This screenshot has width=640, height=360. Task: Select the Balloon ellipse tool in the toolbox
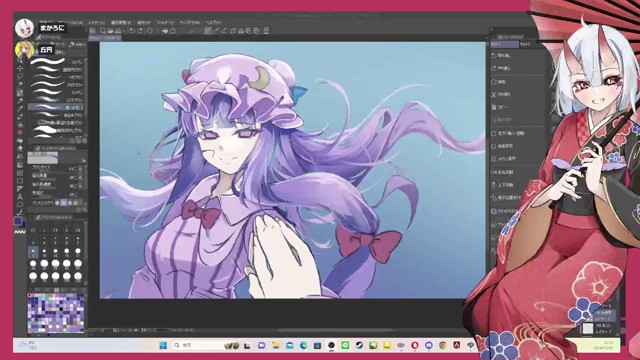(x=20, y=205)
